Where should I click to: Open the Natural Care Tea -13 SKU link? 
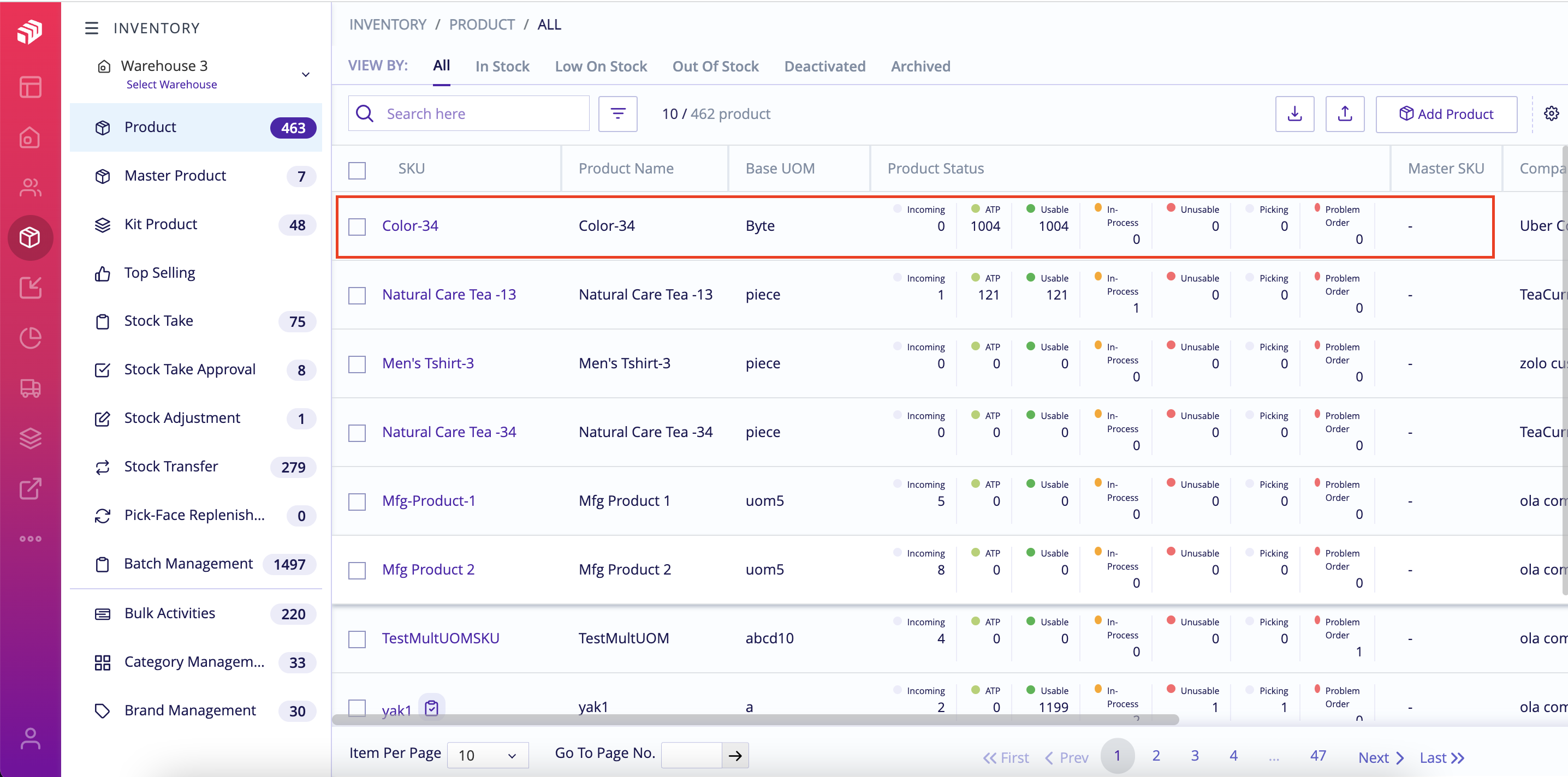(x=449, y=294)
